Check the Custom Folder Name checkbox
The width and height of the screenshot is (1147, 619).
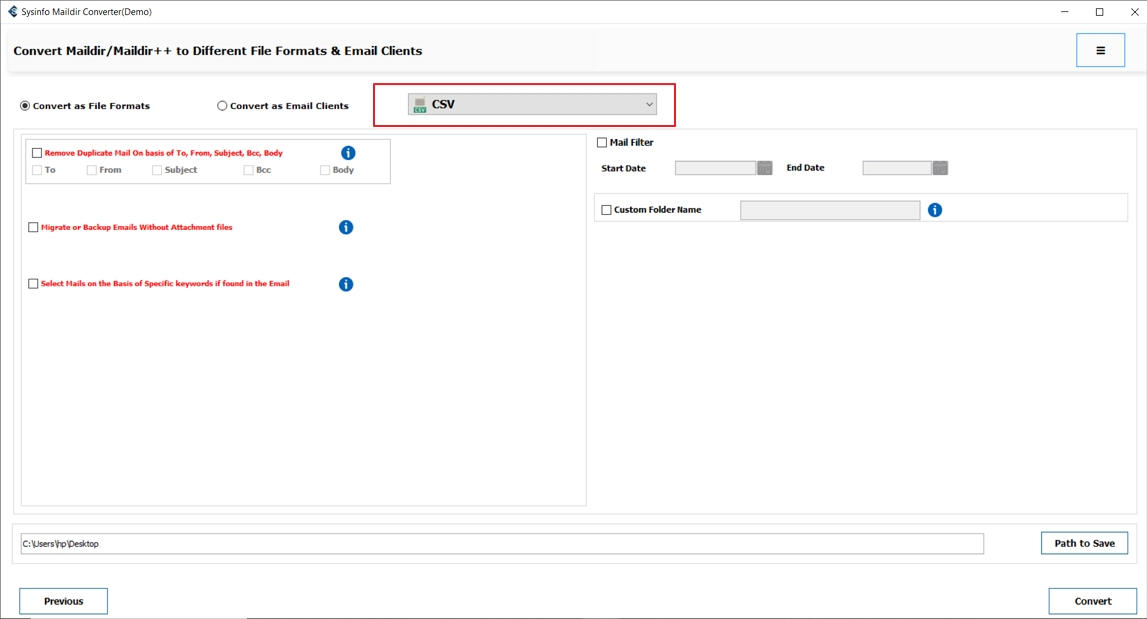click(606, 210)
